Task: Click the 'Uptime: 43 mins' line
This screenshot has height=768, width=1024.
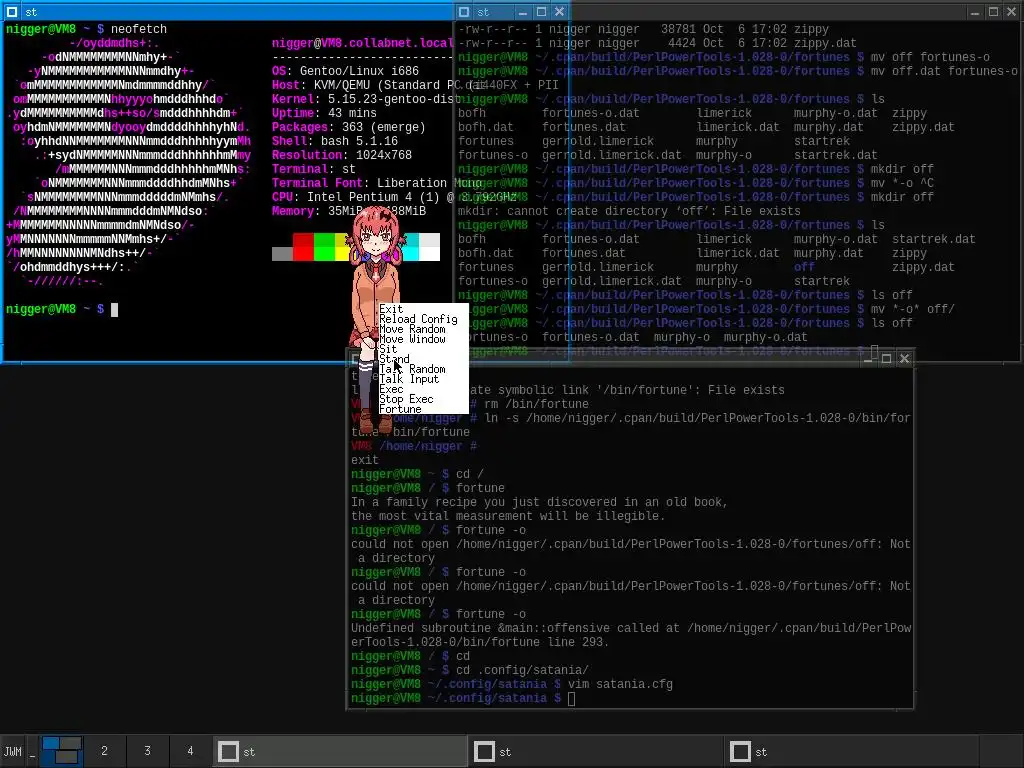Action: [325, 113]
